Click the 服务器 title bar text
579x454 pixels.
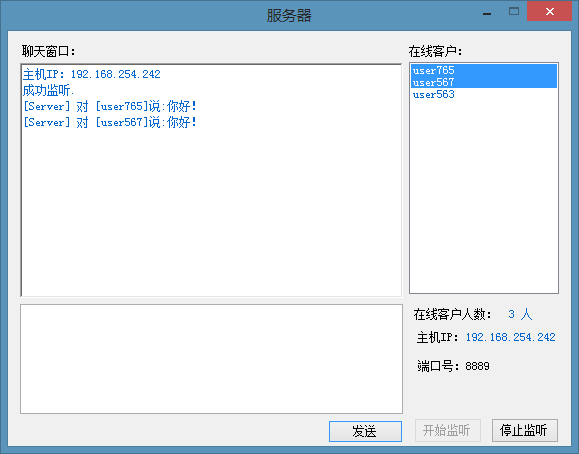(289, 16)
